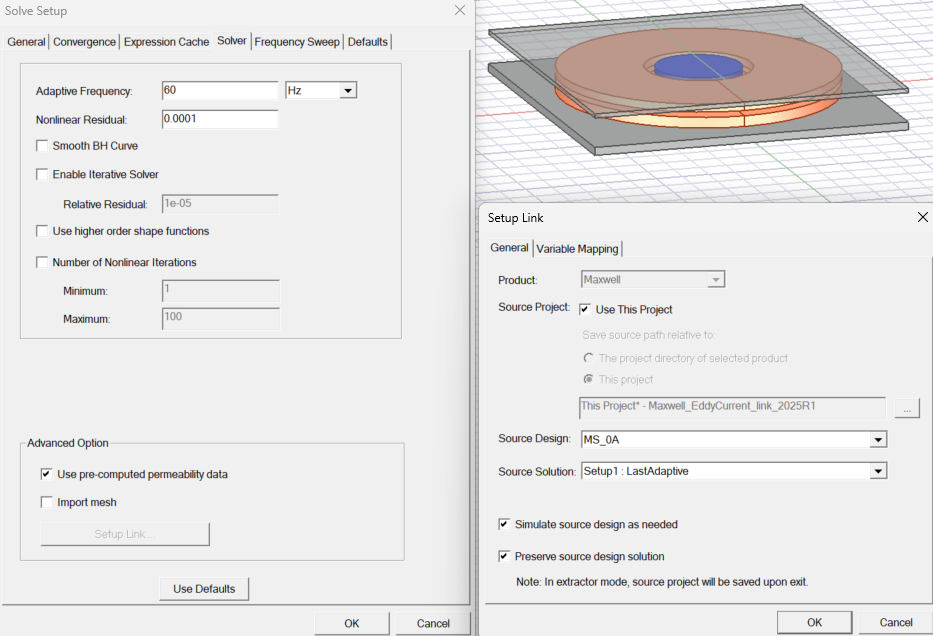
Task: Expand the Source Design MS_0A dropdown
Action: click(877, 440)
